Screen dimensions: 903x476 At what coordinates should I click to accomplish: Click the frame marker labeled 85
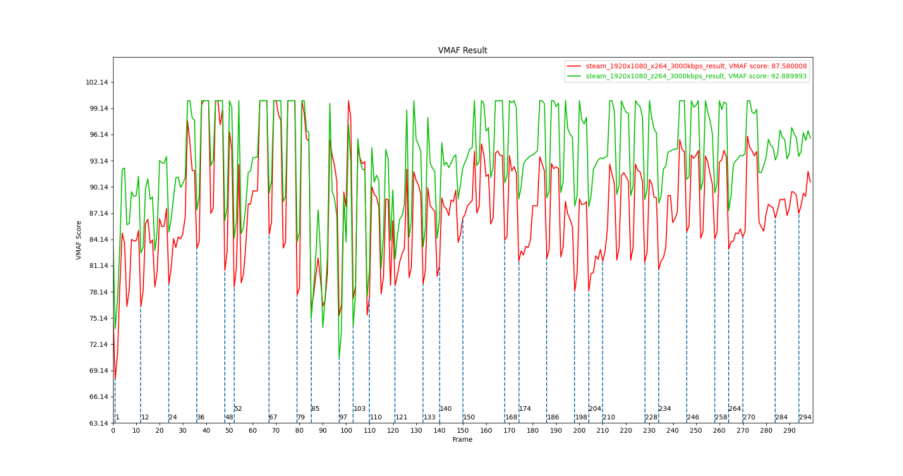pyautogui.click(x=315, y=408)
